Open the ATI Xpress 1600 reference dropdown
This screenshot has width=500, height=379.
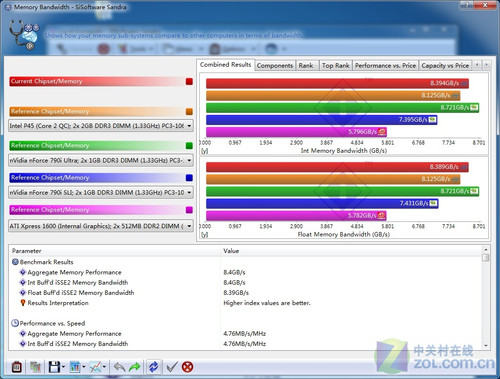click(x=189, y=226)
